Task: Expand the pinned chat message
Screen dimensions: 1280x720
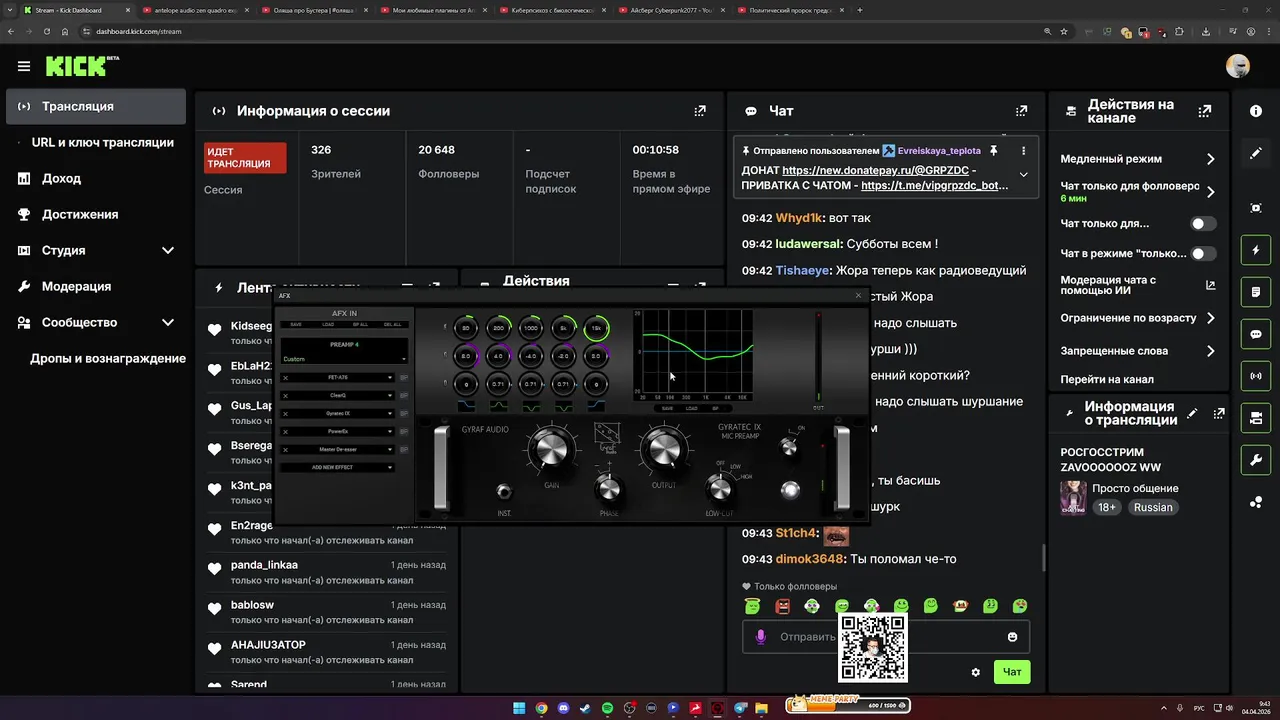Action: pyautogui.click(x=1023, y=175)
